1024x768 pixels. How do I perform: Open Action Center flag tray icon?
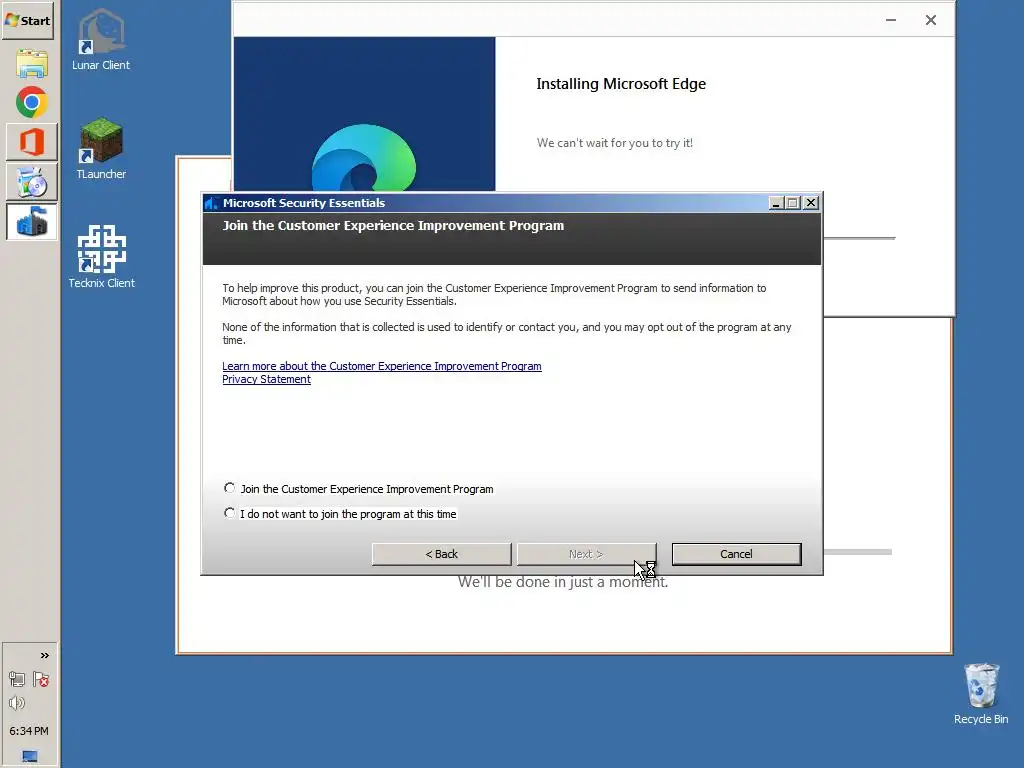pos(41,679)
